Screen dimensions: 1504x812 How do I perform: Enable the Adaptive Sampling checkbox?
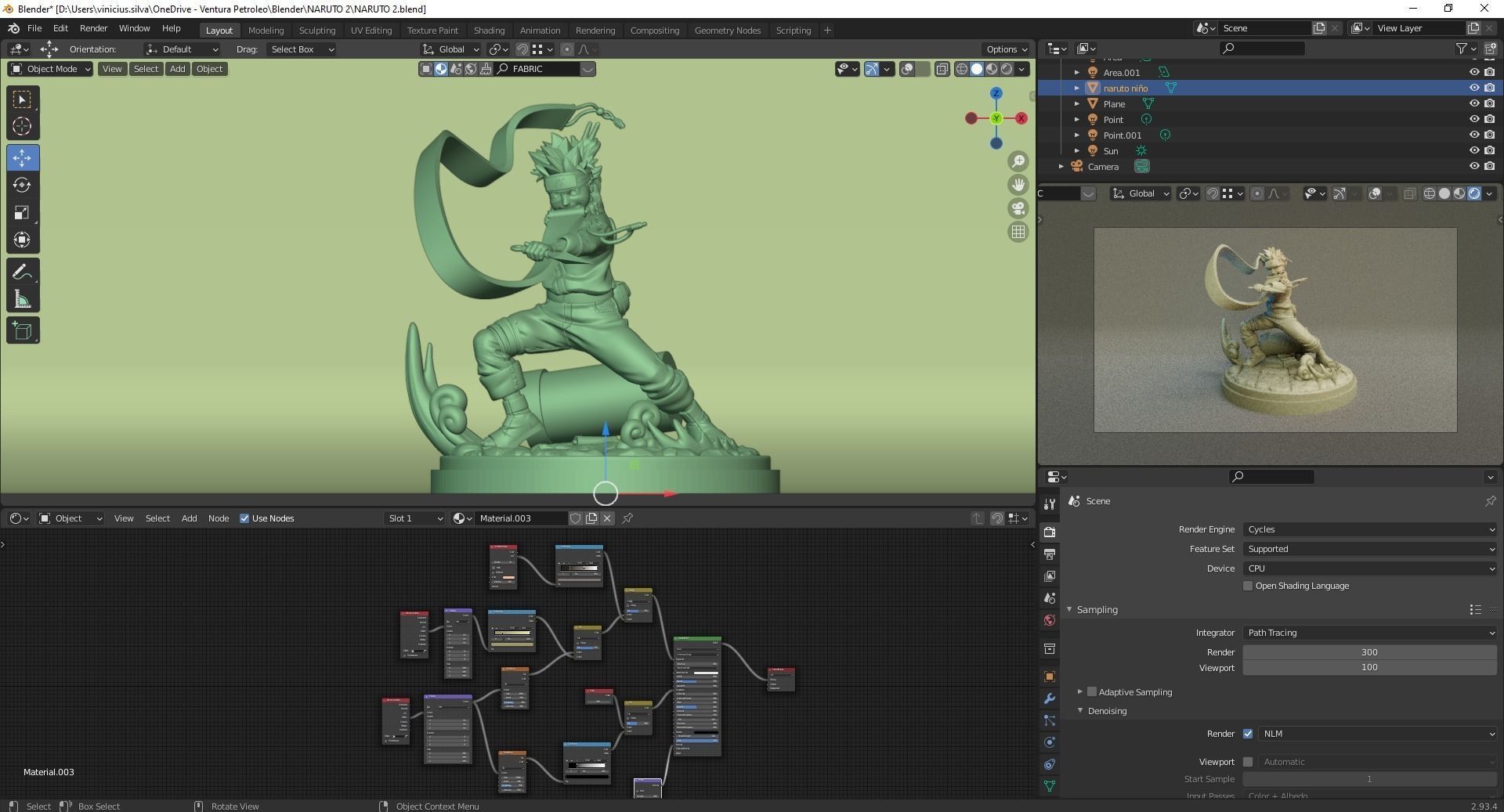click(x=1092, y=692)
